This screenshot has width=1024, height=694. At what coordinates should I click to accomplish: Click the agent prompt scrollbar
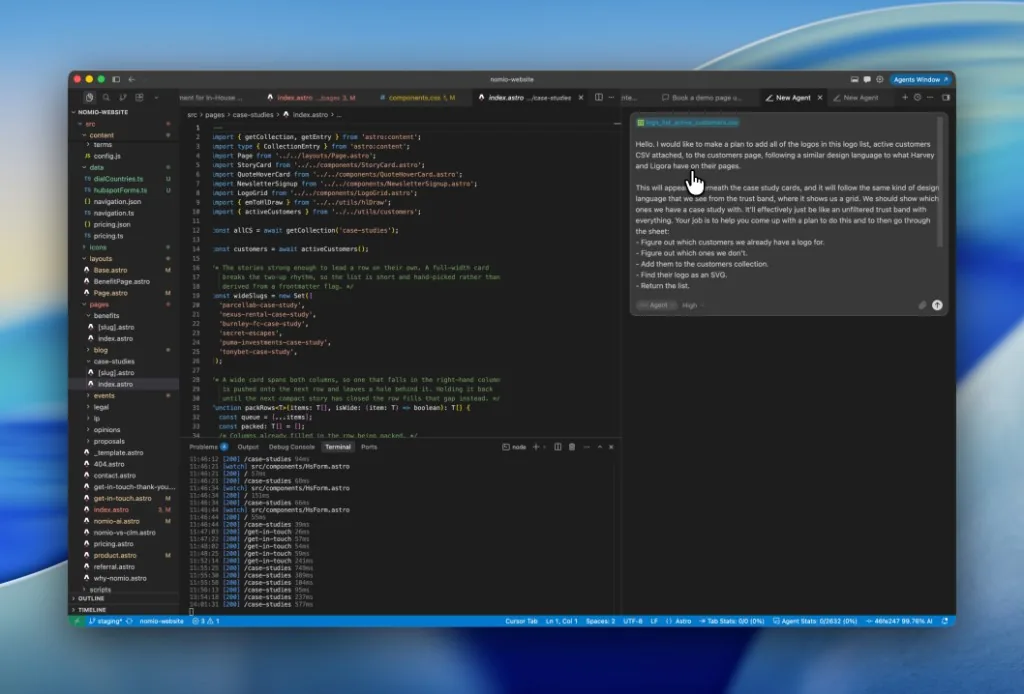[x=940, y=182]
